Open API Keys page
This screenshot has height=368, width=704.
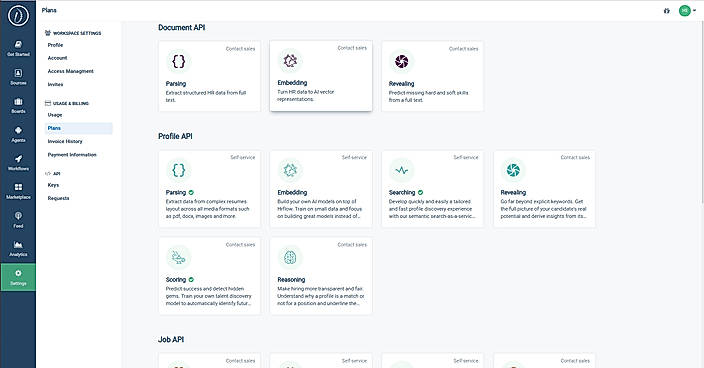point(53,185)
